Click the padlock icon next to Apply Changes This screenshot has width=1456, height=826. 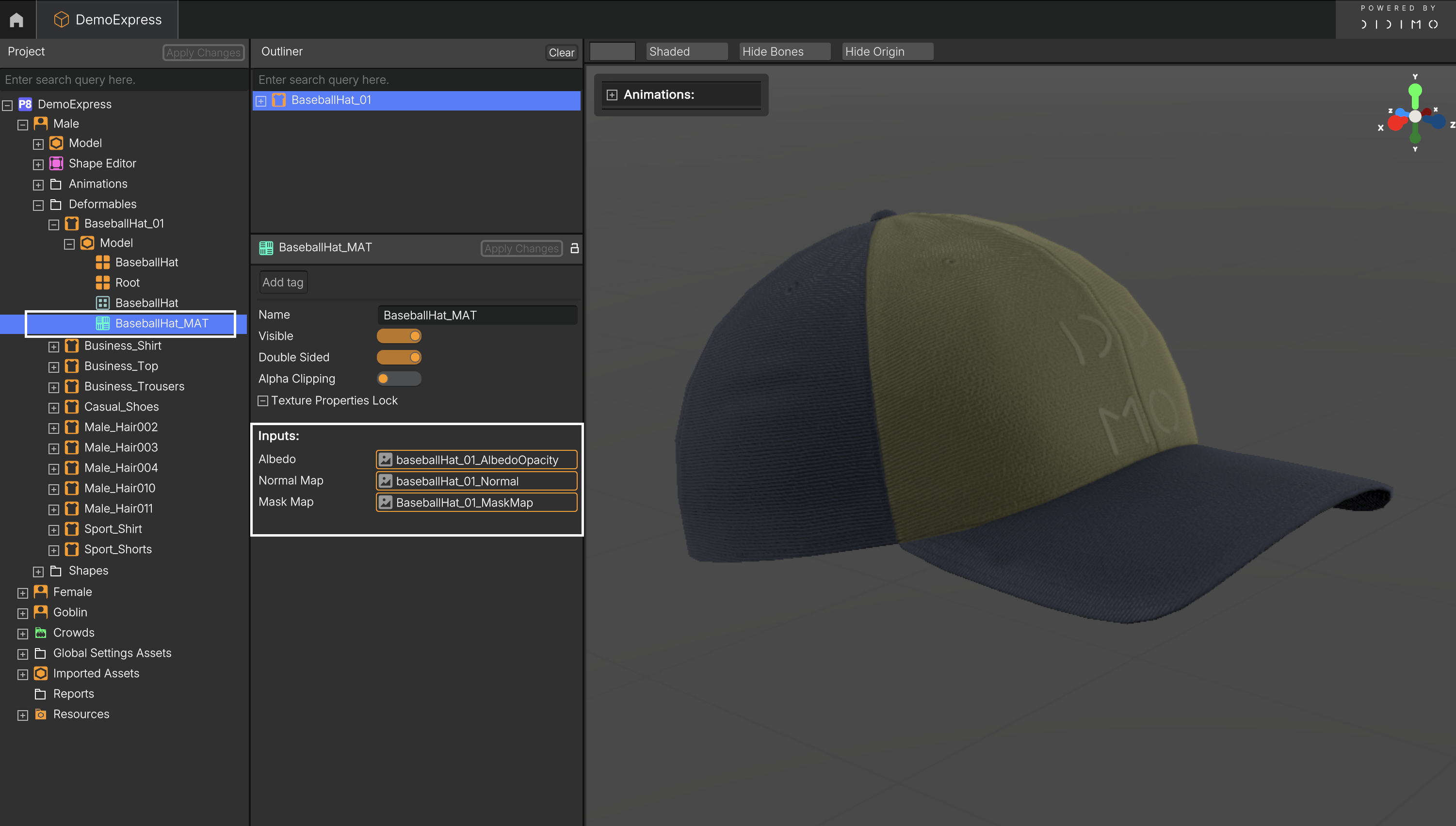pos(574,248)
